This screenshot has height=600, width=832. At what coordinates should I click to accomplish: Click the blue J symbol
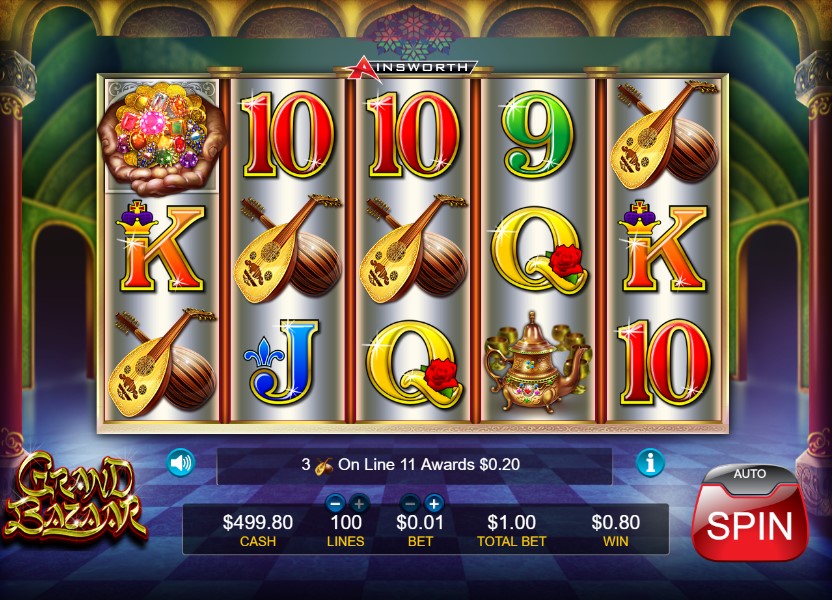[x=283, y=363]
